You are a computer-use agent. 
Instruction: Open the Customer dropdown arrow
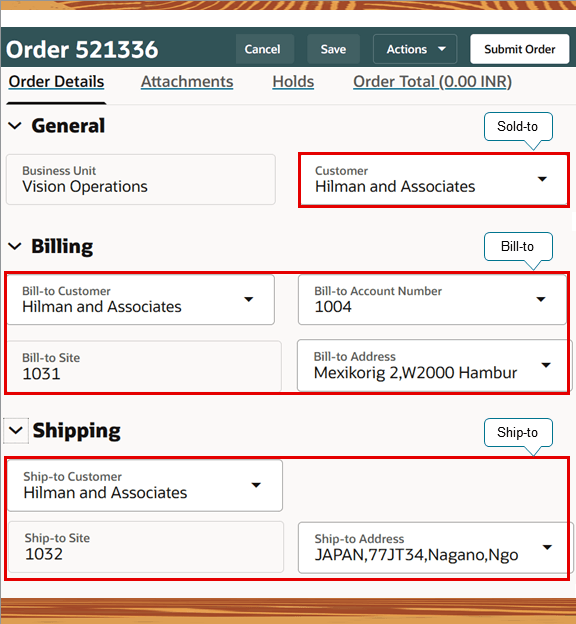click(542, 179)
